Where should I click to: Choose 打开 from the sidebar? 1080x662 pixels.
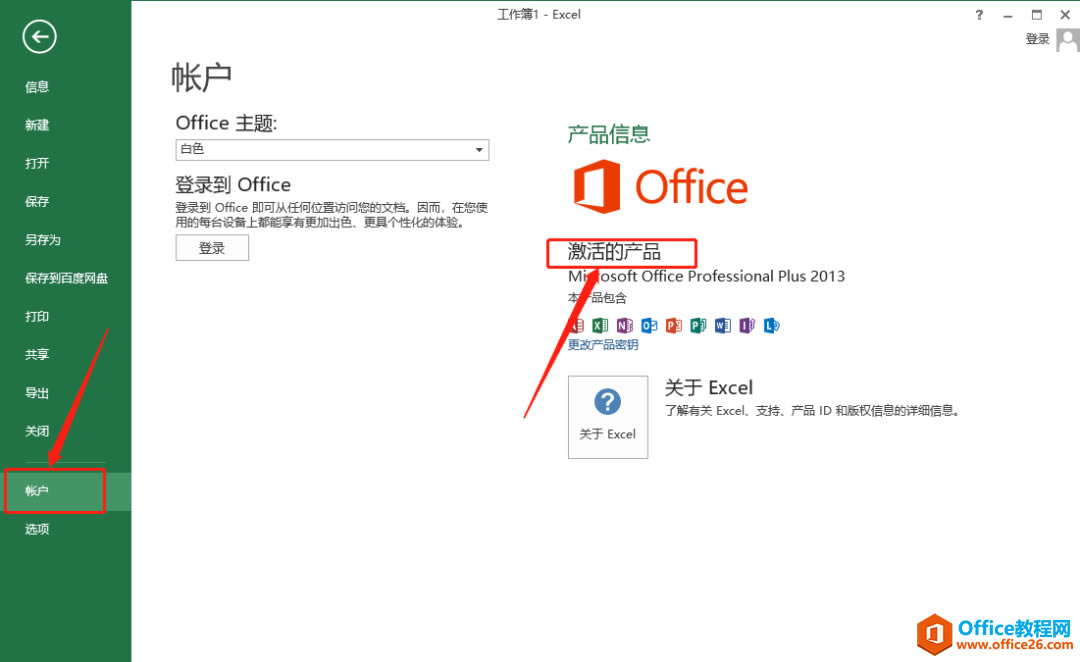pos(37,163)
